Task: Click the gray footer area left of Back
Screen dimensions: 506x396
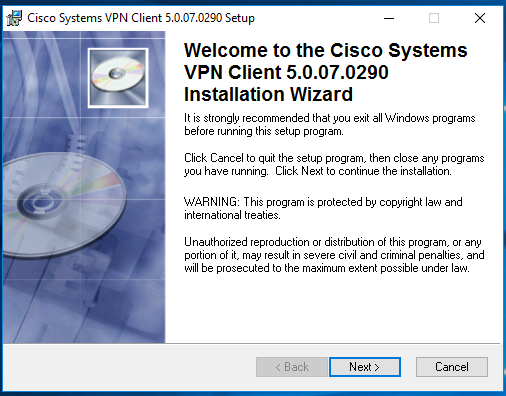Action: [130, 367]
